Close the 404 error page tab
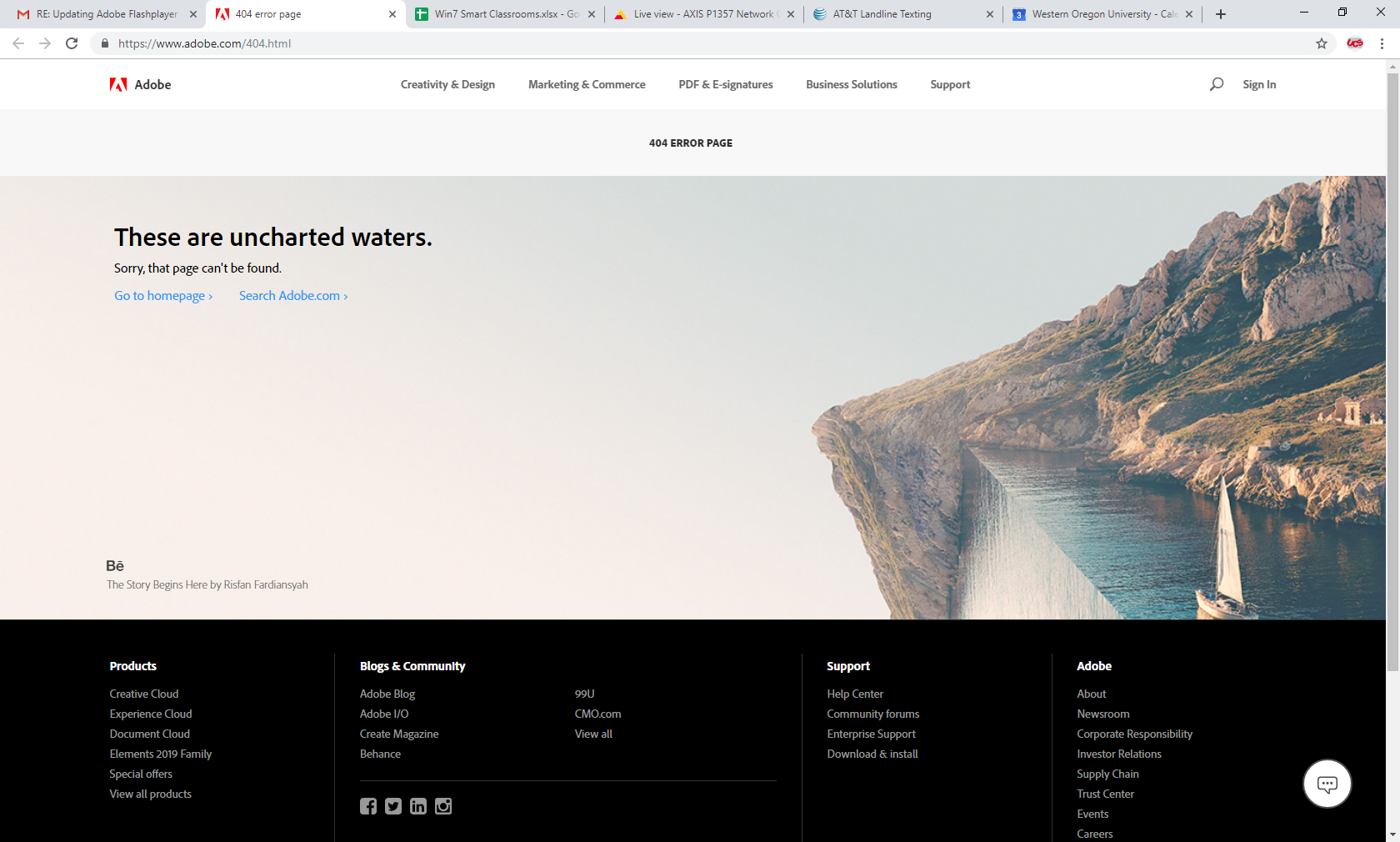Screen dimensions: 1400x842 (392, 14)
